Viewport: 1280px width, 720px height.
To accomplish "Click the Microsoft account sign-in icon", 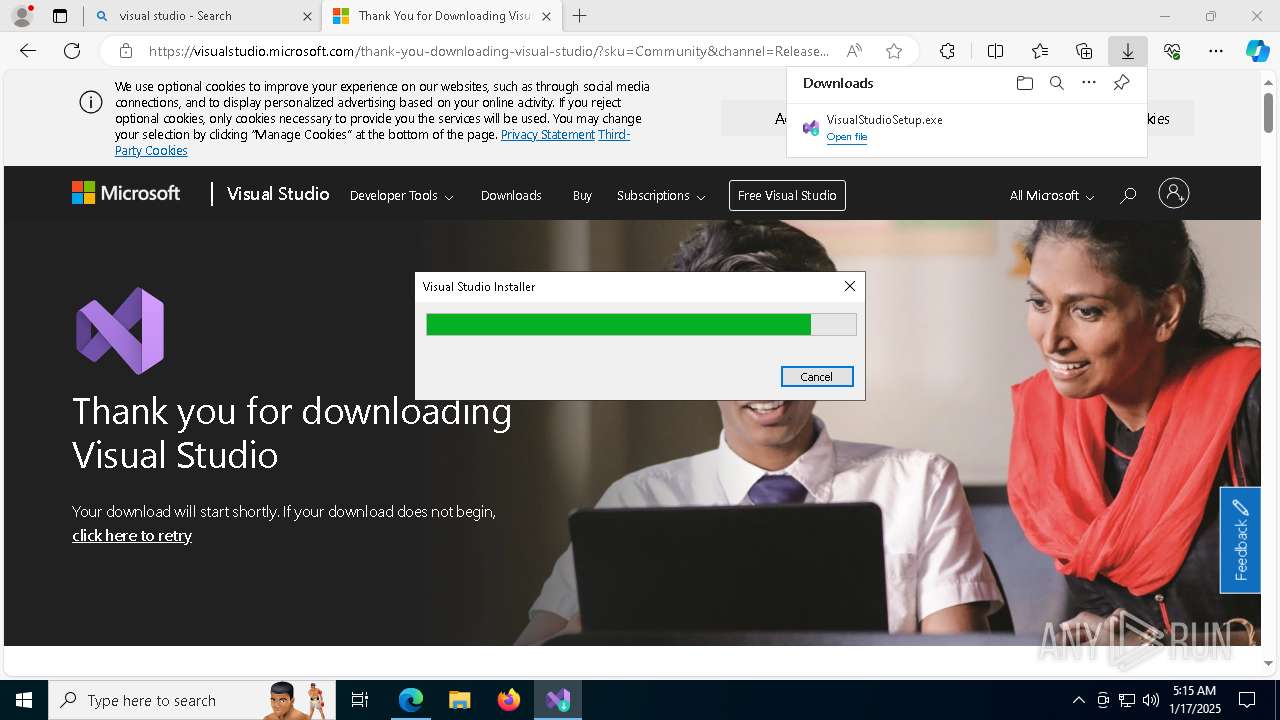I will pyautogui.click(x=1173, y=194).
